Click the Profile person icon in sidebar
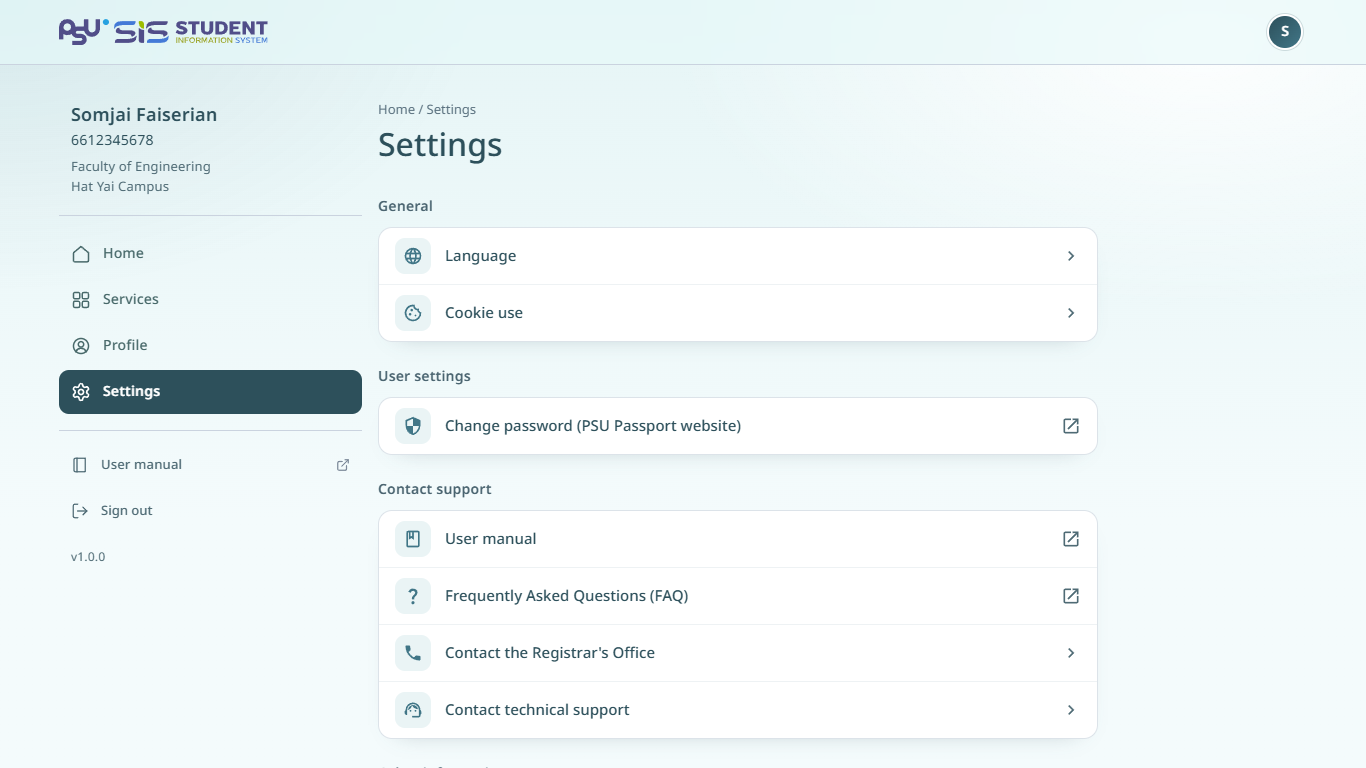The image size is (1366, 768). [x=81, y=346]
